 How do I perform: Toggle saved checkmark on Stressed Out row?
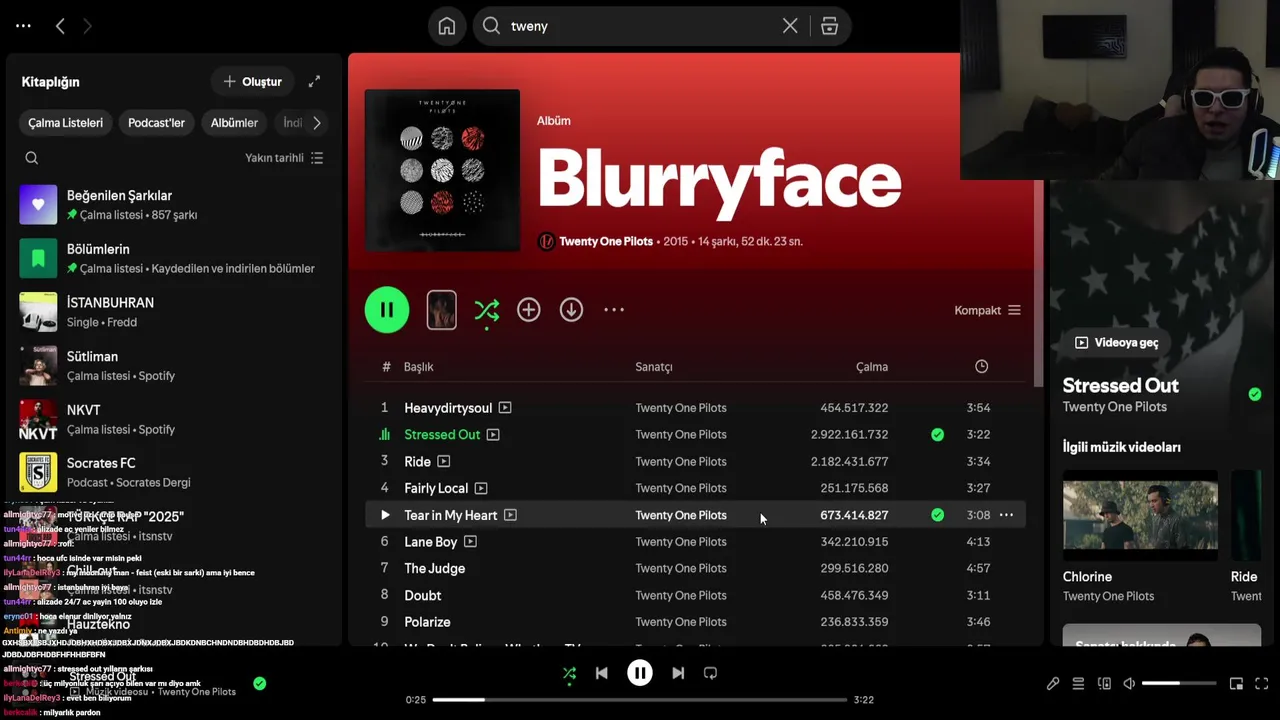click(937, 435)
